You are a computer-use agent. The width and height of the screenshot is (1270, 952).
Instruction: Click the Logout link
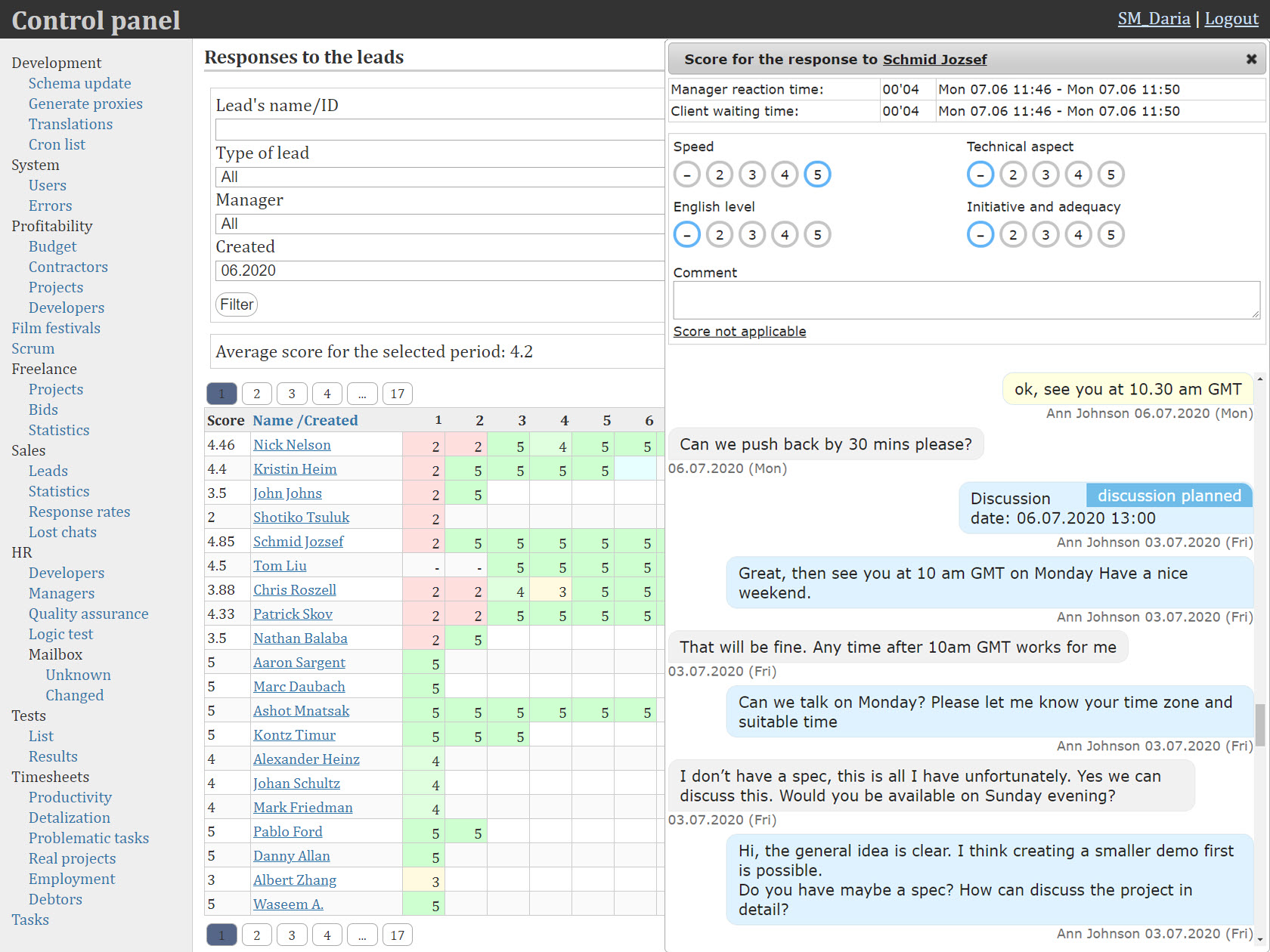pos(1231,19)
